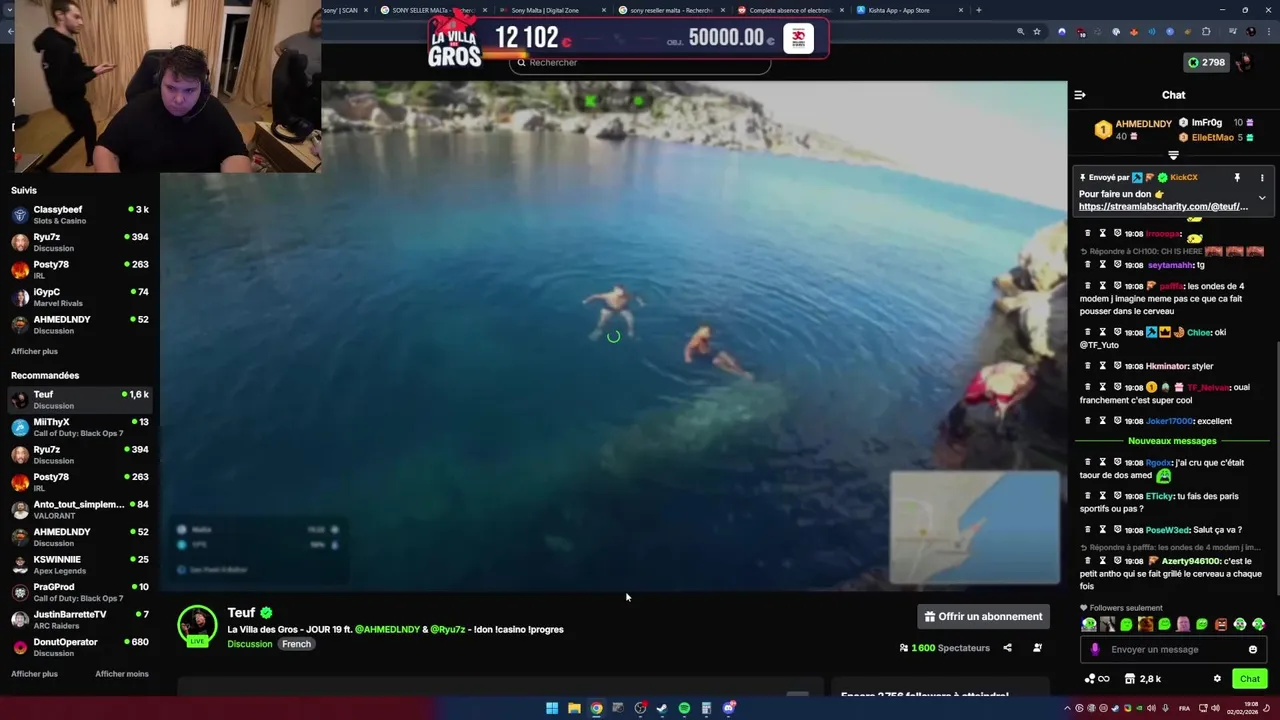Open MilThyX Call of Duty channel

(x=80, y=427)
